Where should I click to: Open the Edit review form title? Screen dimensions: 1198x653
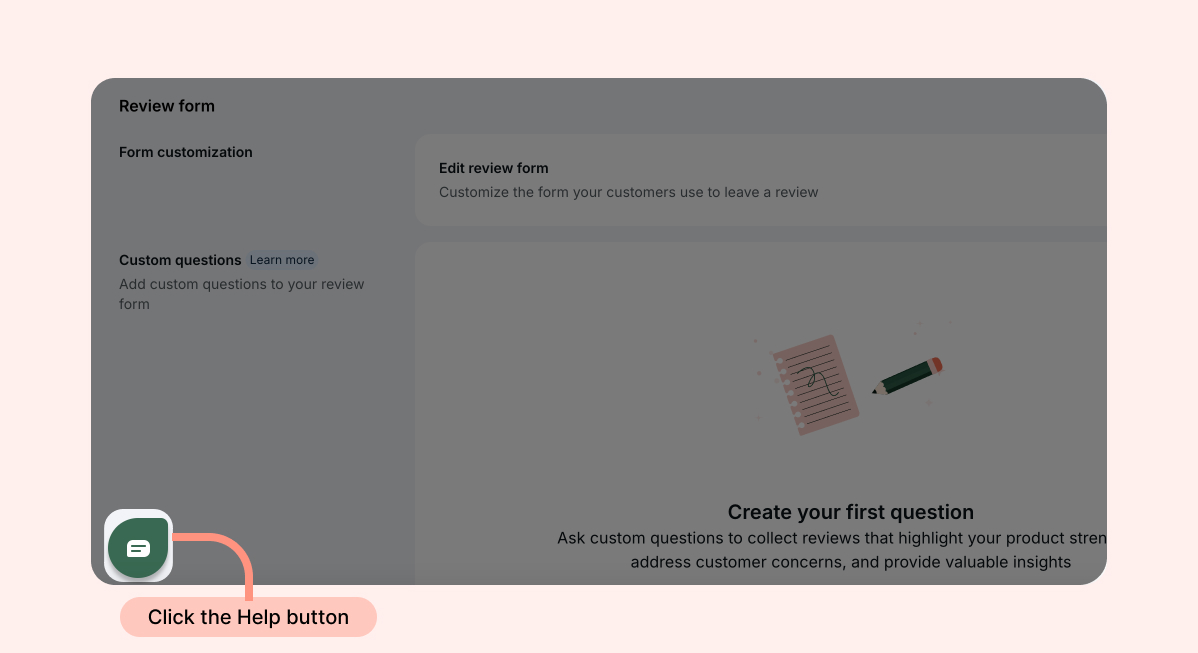pyautogui.click(x=493, y=168)
